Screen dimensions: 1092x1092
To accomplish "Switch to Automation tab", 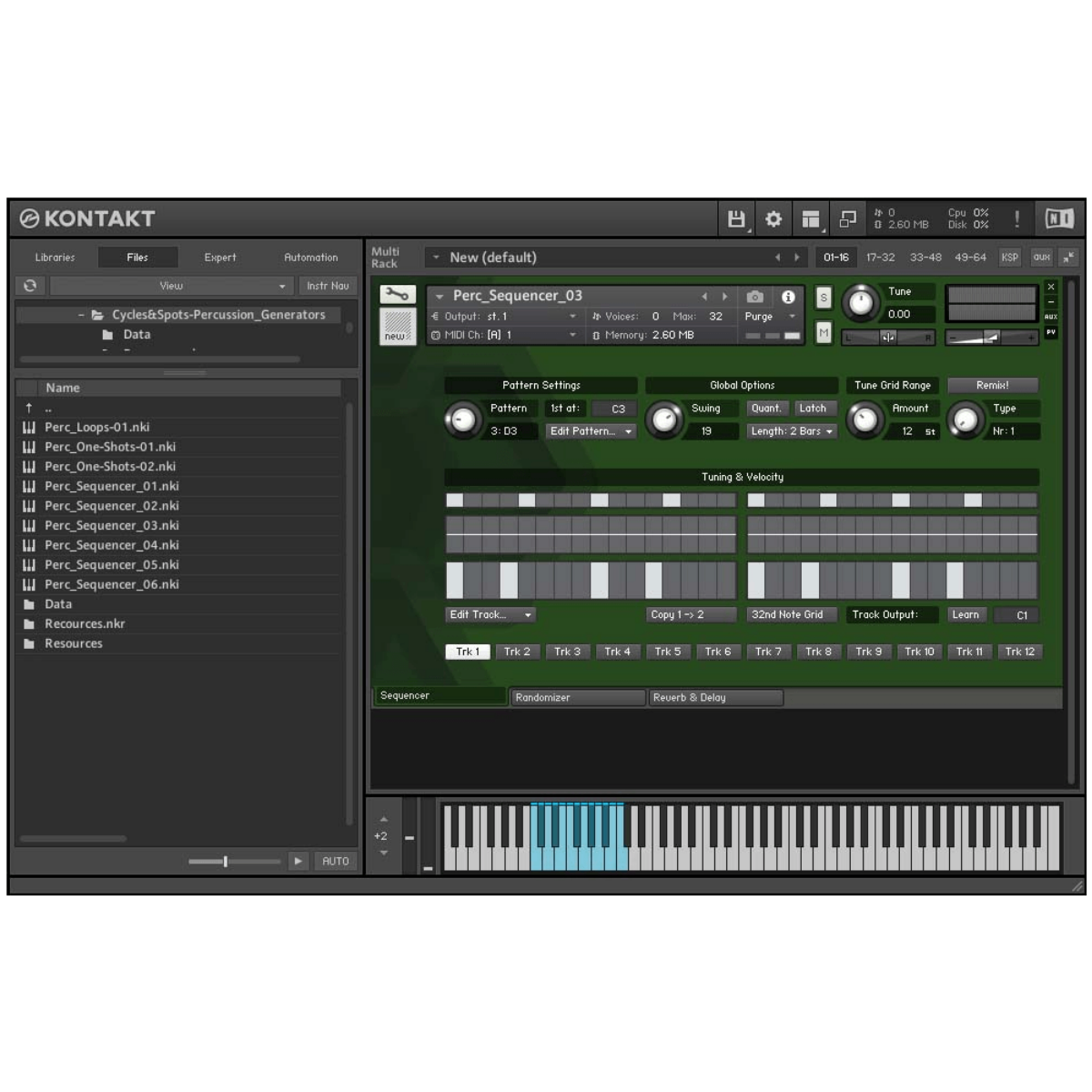I will point(310,258).
